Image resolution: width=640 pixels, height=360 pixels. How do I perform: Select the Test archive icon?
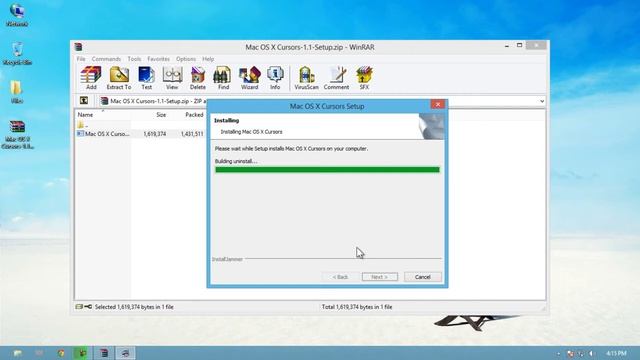[x=146, y=78]
